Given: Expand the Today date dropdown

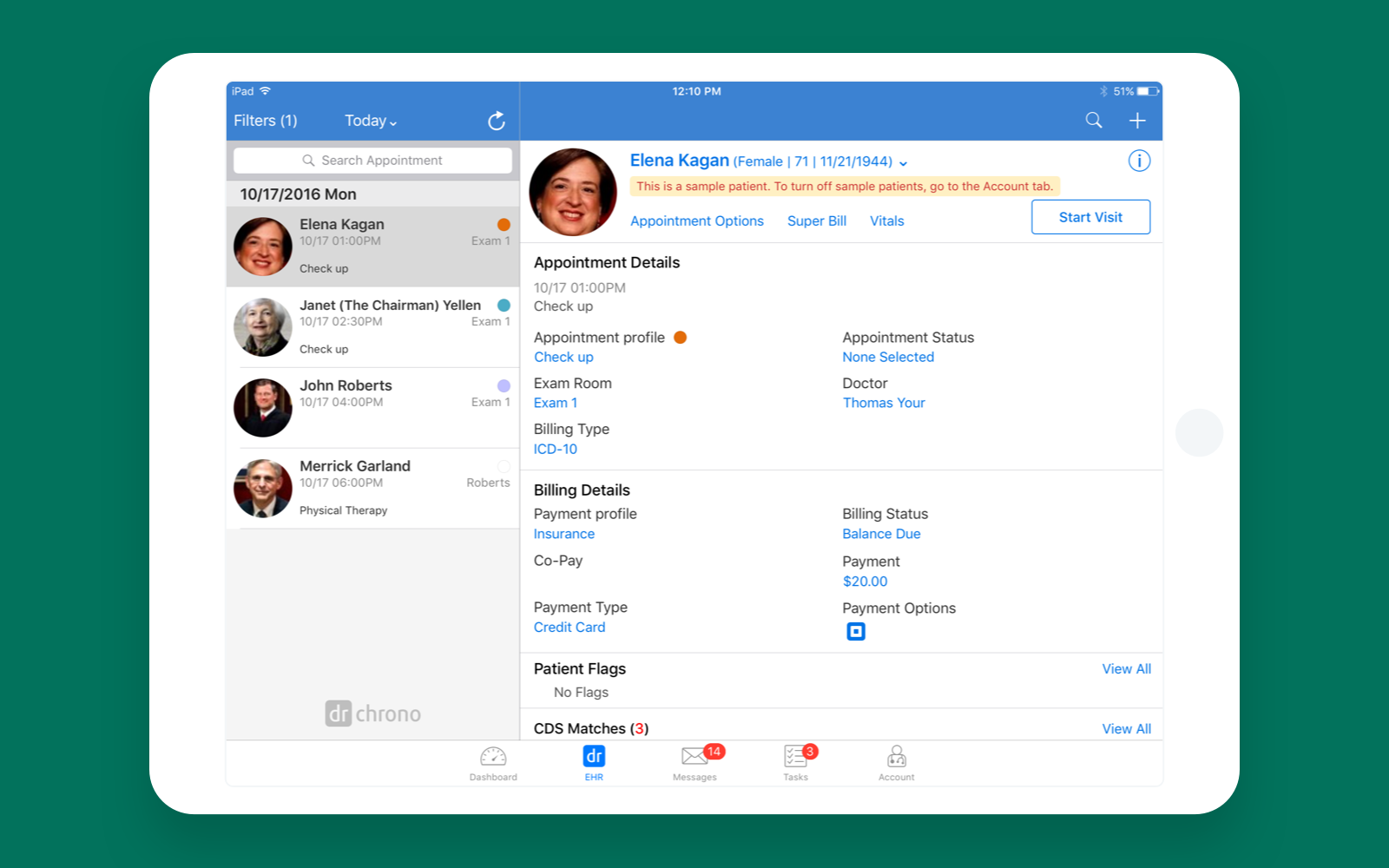Looking at the screenshot, I should [371, 121].
